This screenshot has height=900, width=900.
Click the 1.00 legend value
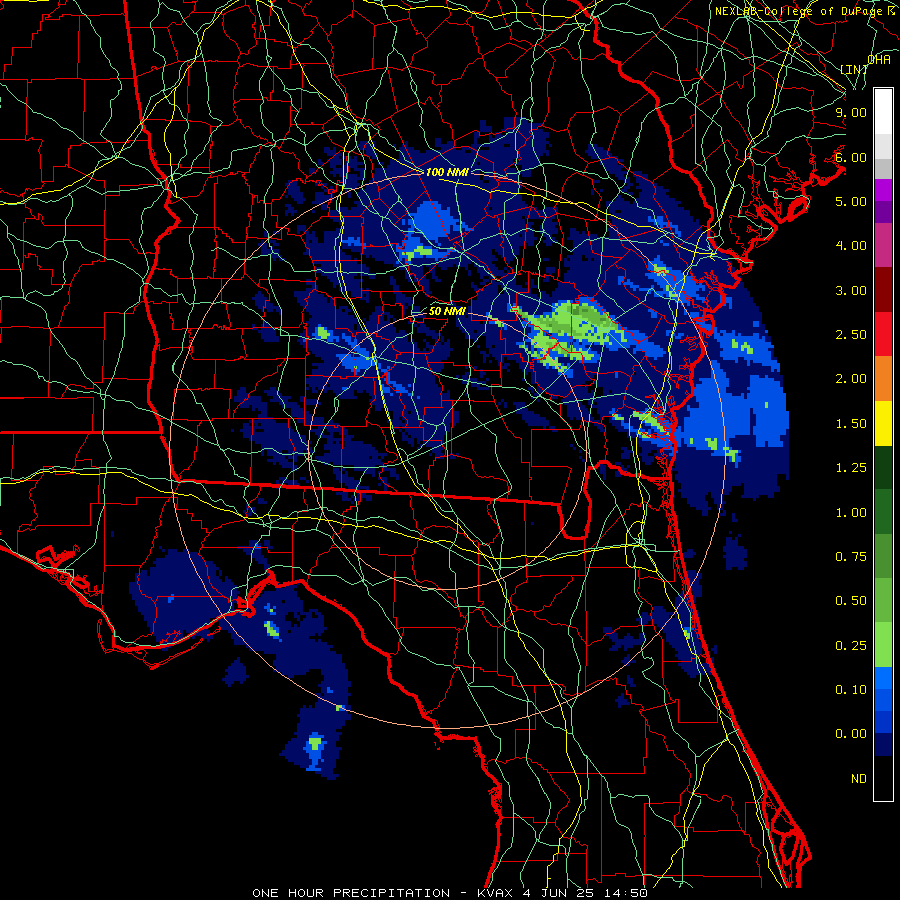coord(851,513)
